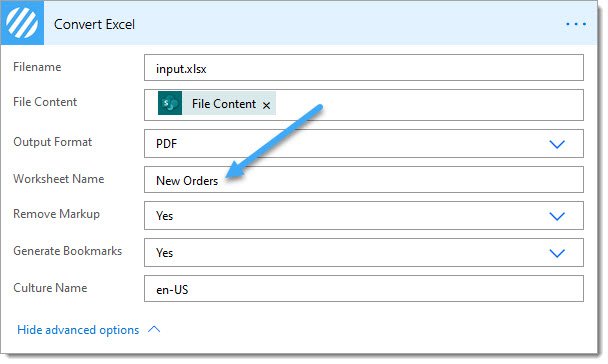This screenshot has height=364, width=608.
Task: Click the Worksheet Name label
Action: (x=59, y=179)
